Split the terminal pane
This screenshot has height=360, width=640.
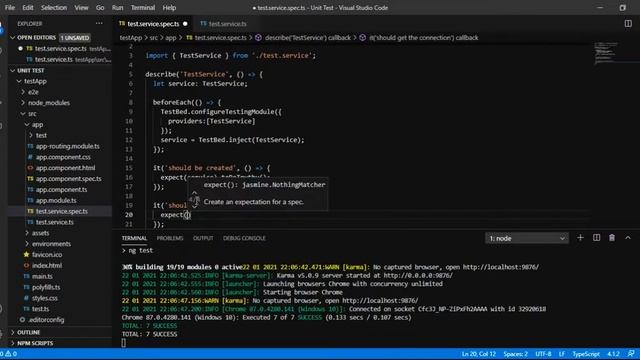[x=596, y=238]
